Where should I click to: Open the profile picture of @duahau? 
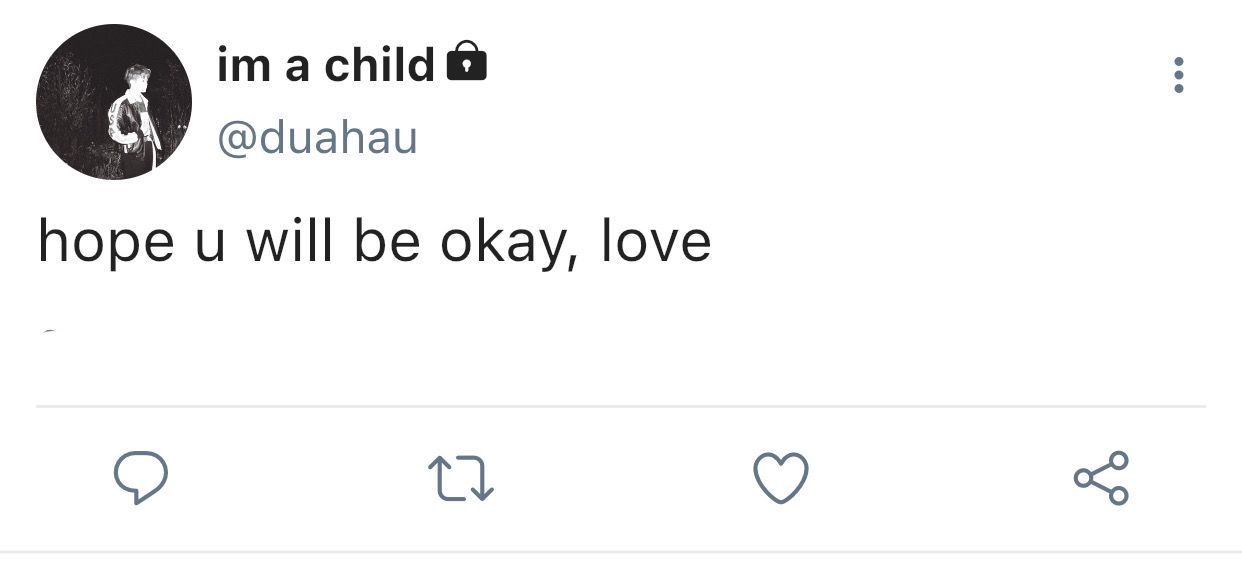point(114,102)
